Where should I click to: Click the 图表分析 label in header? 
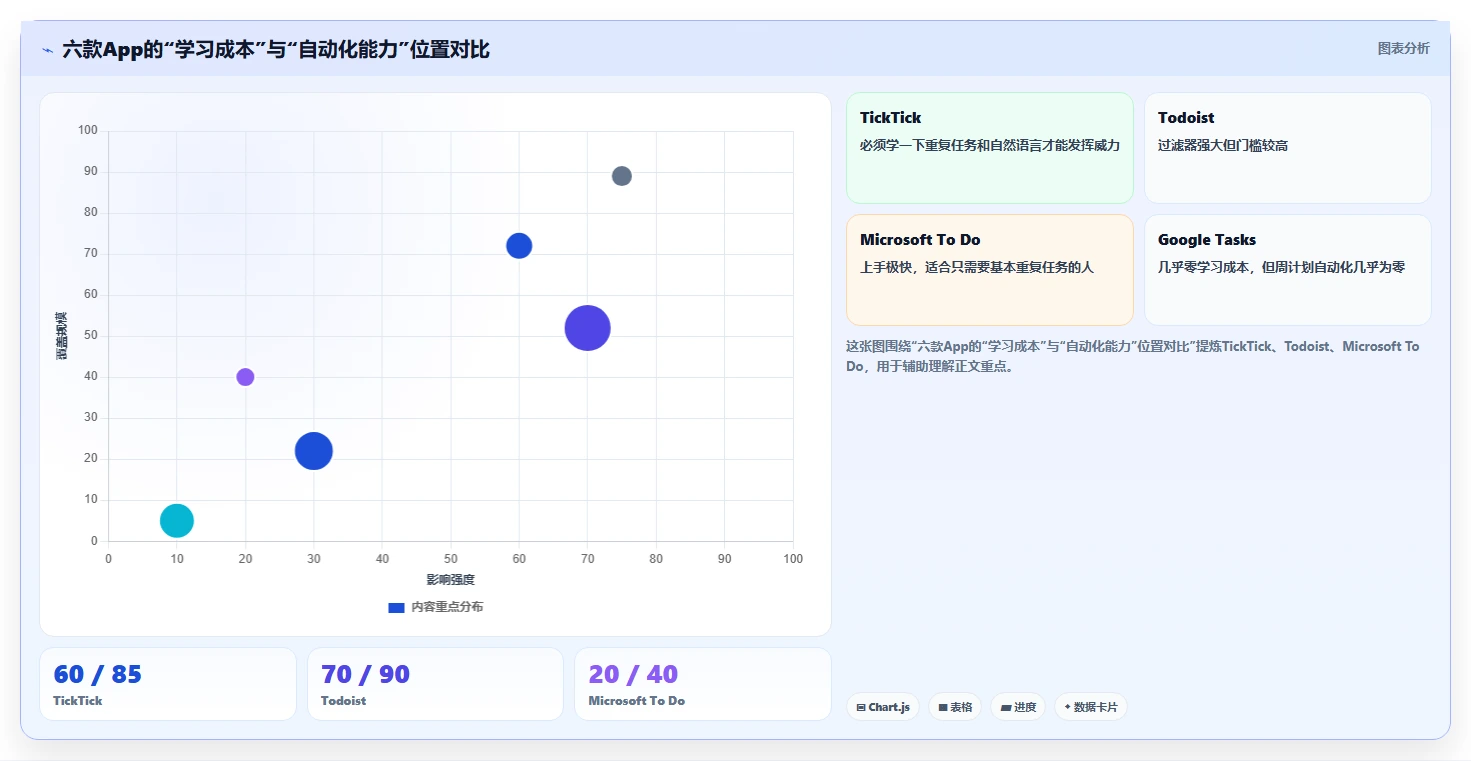[1403, 49]
